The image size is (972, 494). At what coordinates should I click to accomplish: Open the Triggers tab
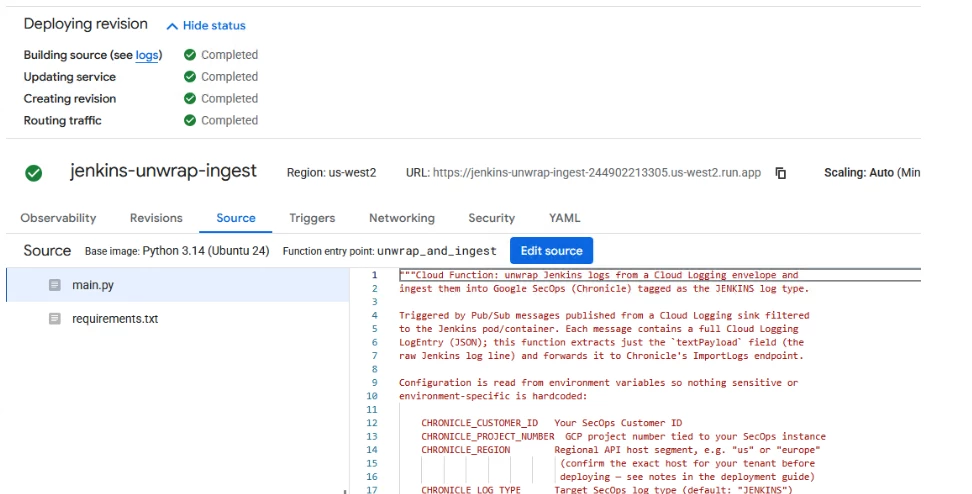(x=312, y=218)
